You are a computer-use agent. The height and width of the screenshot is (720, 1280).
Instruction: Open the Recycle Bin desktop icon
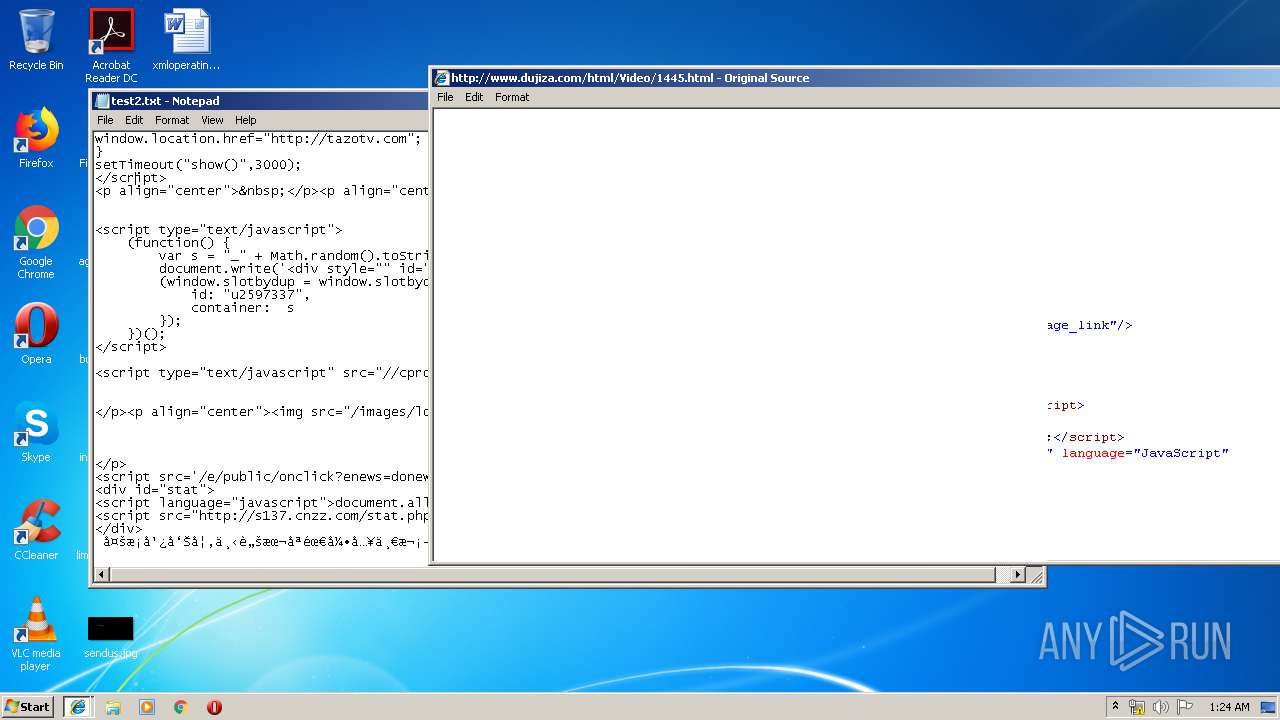(x=36, y=40)
